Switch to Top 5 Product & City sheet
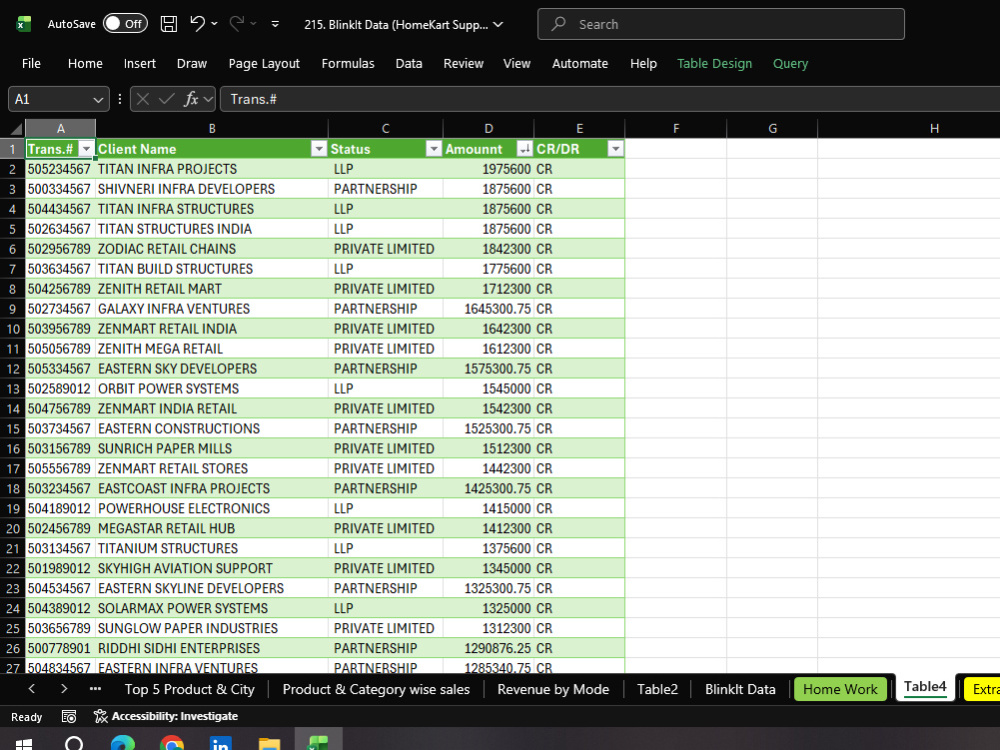 189,689
